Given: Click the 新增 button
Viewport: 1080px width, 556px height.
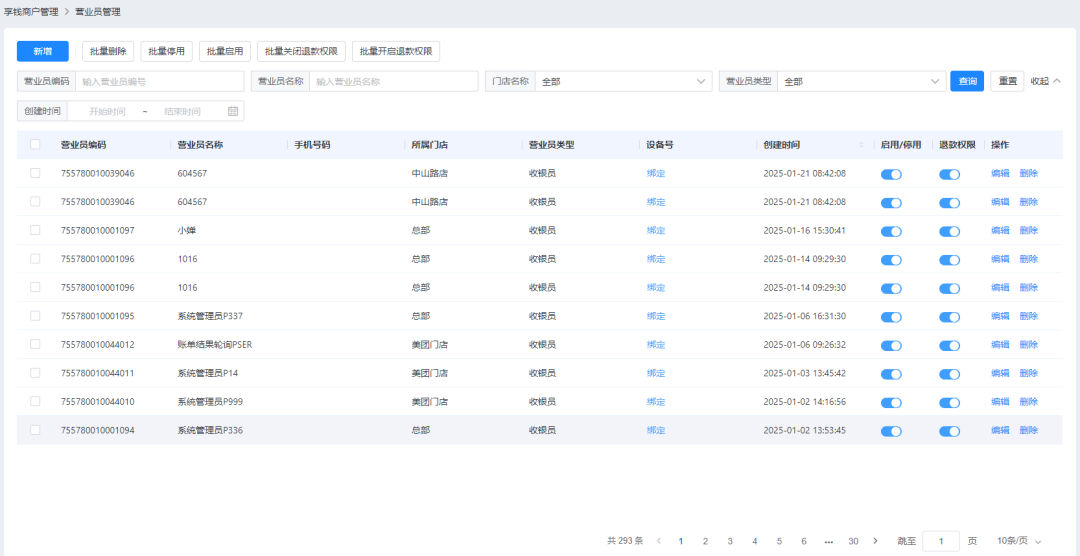Looking at the screenshot, I should (x=43, y=51).
